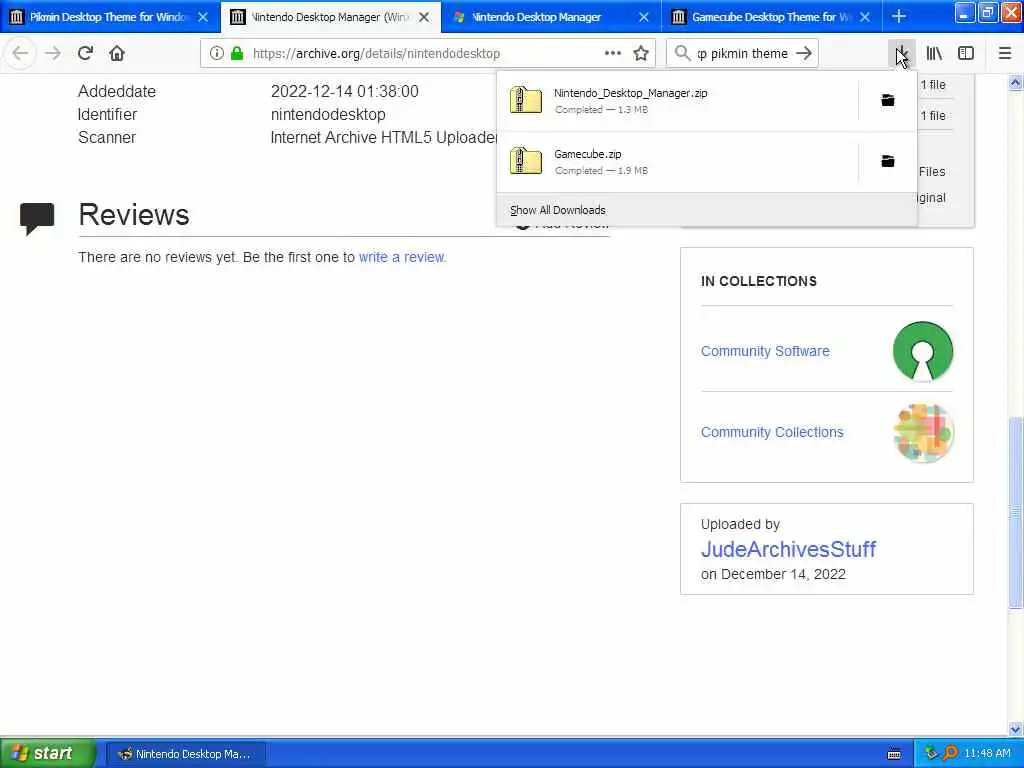1024x768 pixels.
Task: Open the downloaded Gamecube.zip file
Action: 677,161
